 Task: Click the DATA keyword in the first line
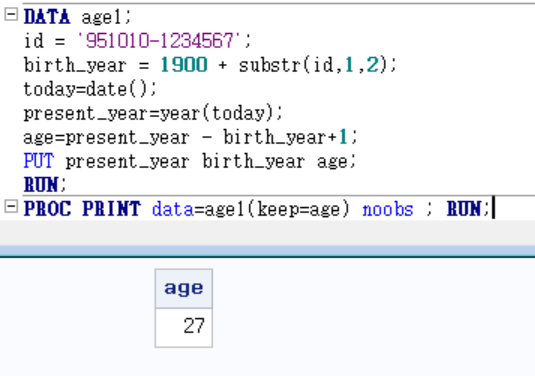coord(47,17)
